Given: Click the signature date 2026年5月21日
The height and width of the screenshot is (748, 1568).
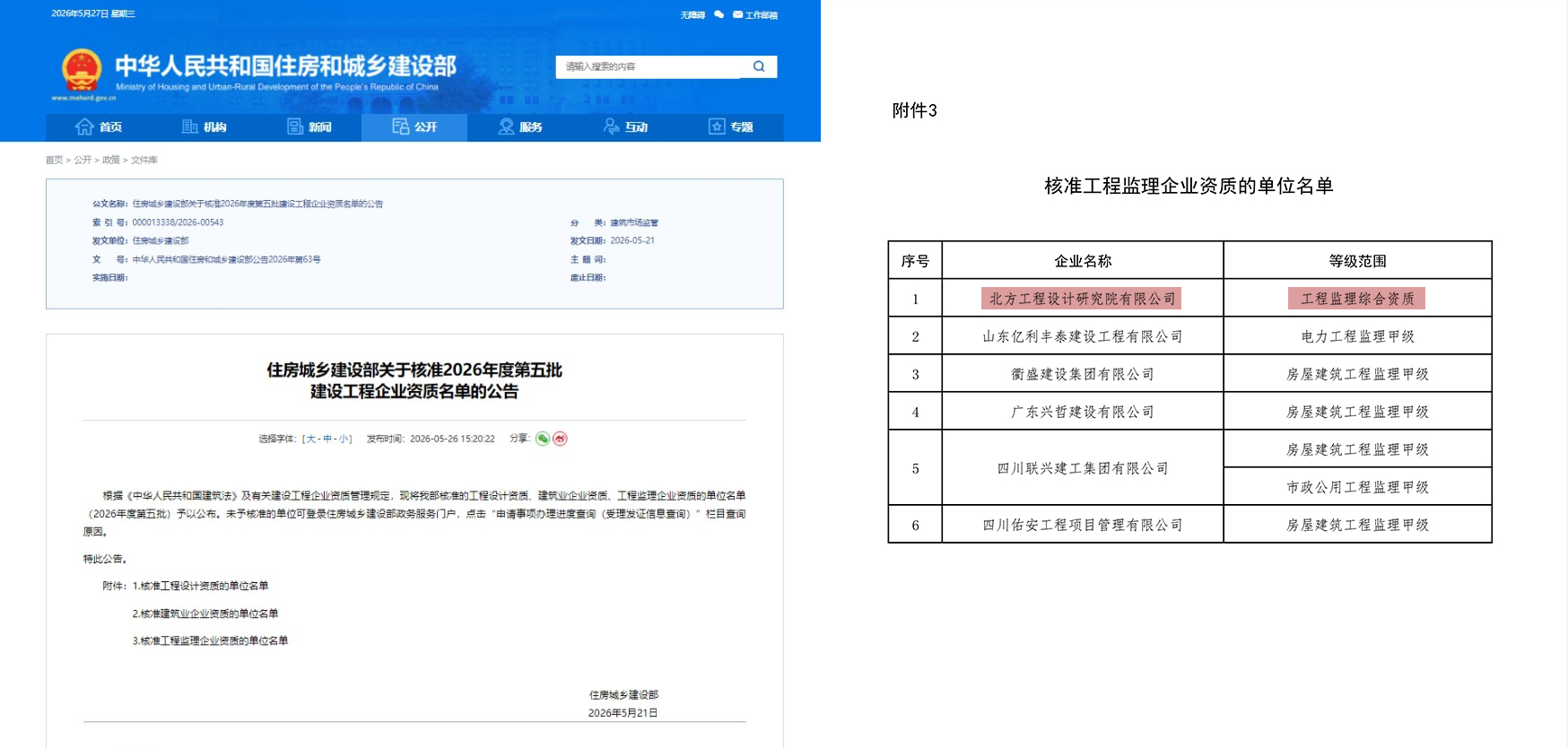Looking at the screenshot, I should click(623, 713).
